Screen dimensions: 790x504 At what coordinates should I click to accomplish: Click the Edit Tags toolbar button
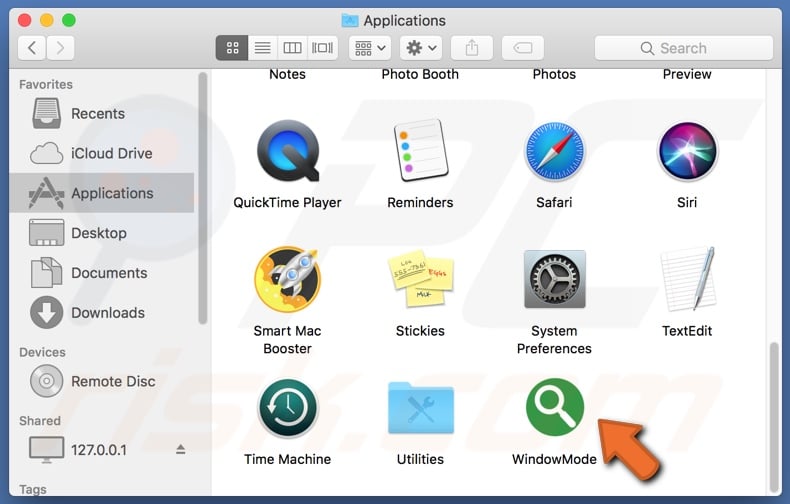coord(523,48)
